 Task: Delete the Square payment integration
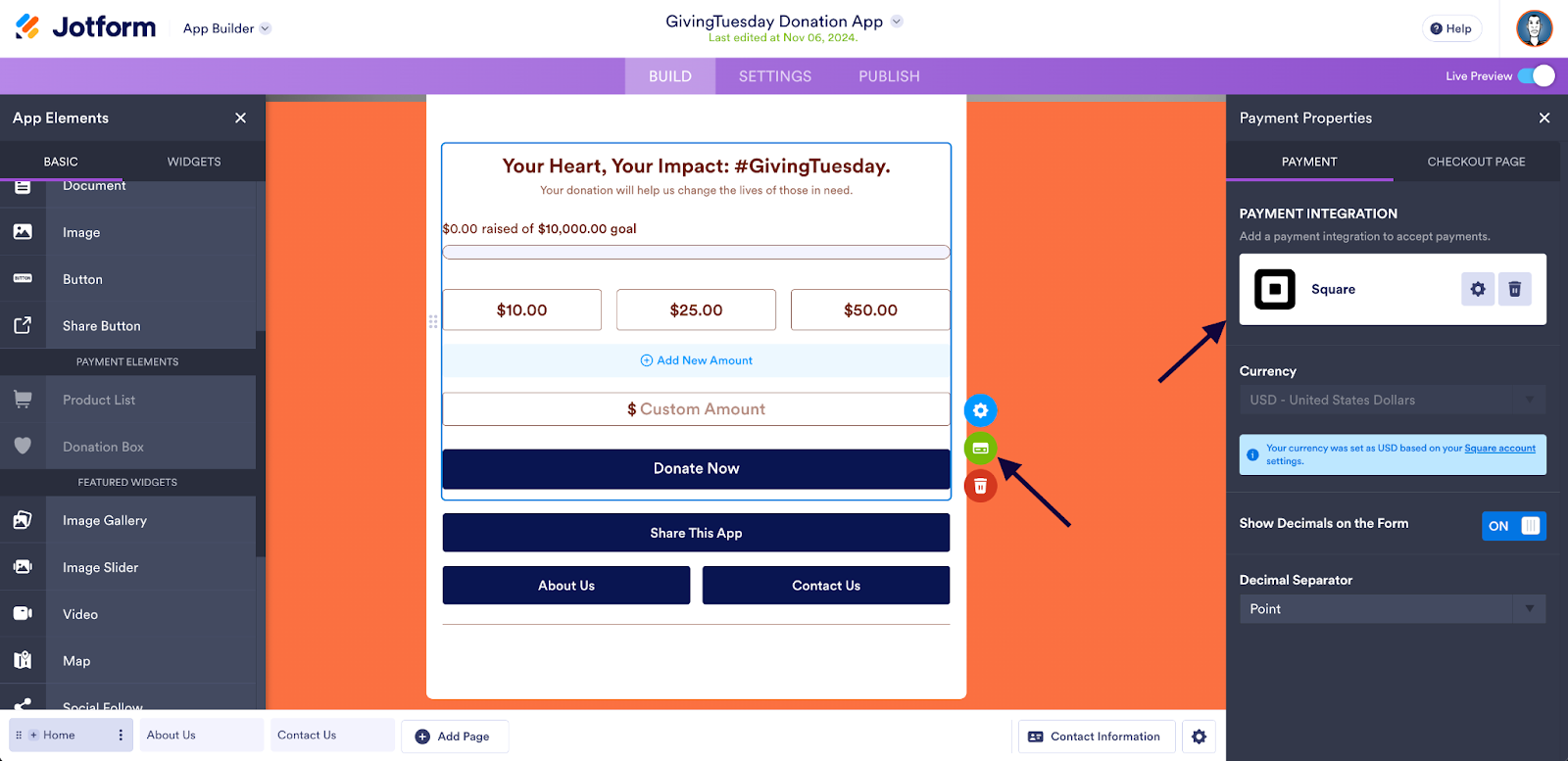coord(1514,289)
